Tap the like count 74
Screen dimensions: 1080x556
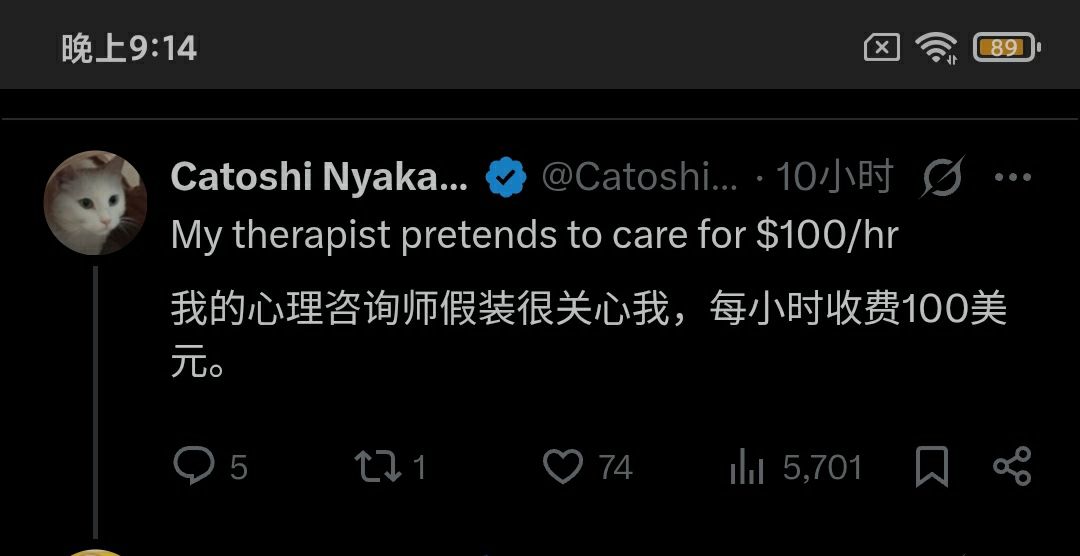point(615,468)
